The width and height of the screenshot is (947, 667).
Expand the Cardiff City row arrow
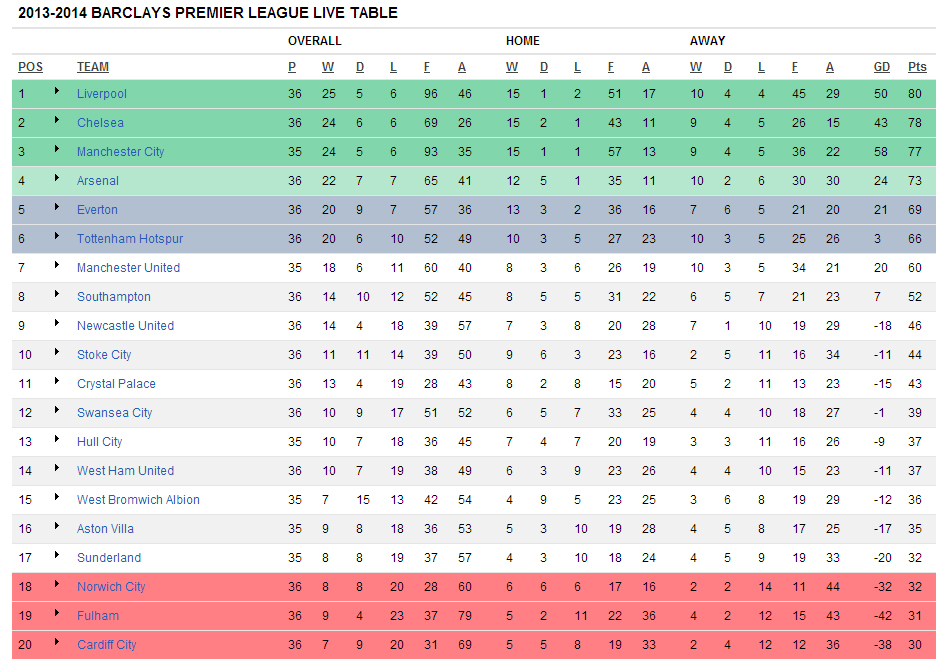57,644
